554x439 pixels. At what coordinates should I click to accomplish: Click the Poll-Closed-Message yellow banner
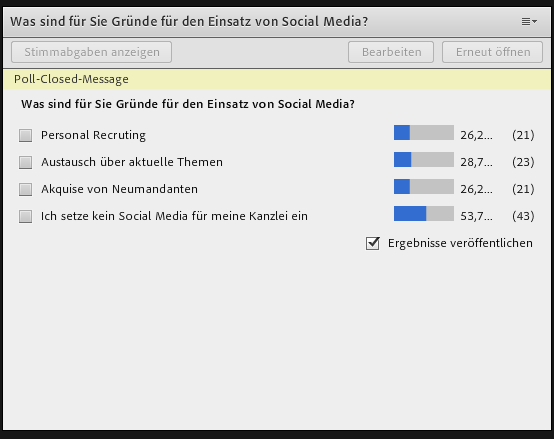tap(277, 79)
